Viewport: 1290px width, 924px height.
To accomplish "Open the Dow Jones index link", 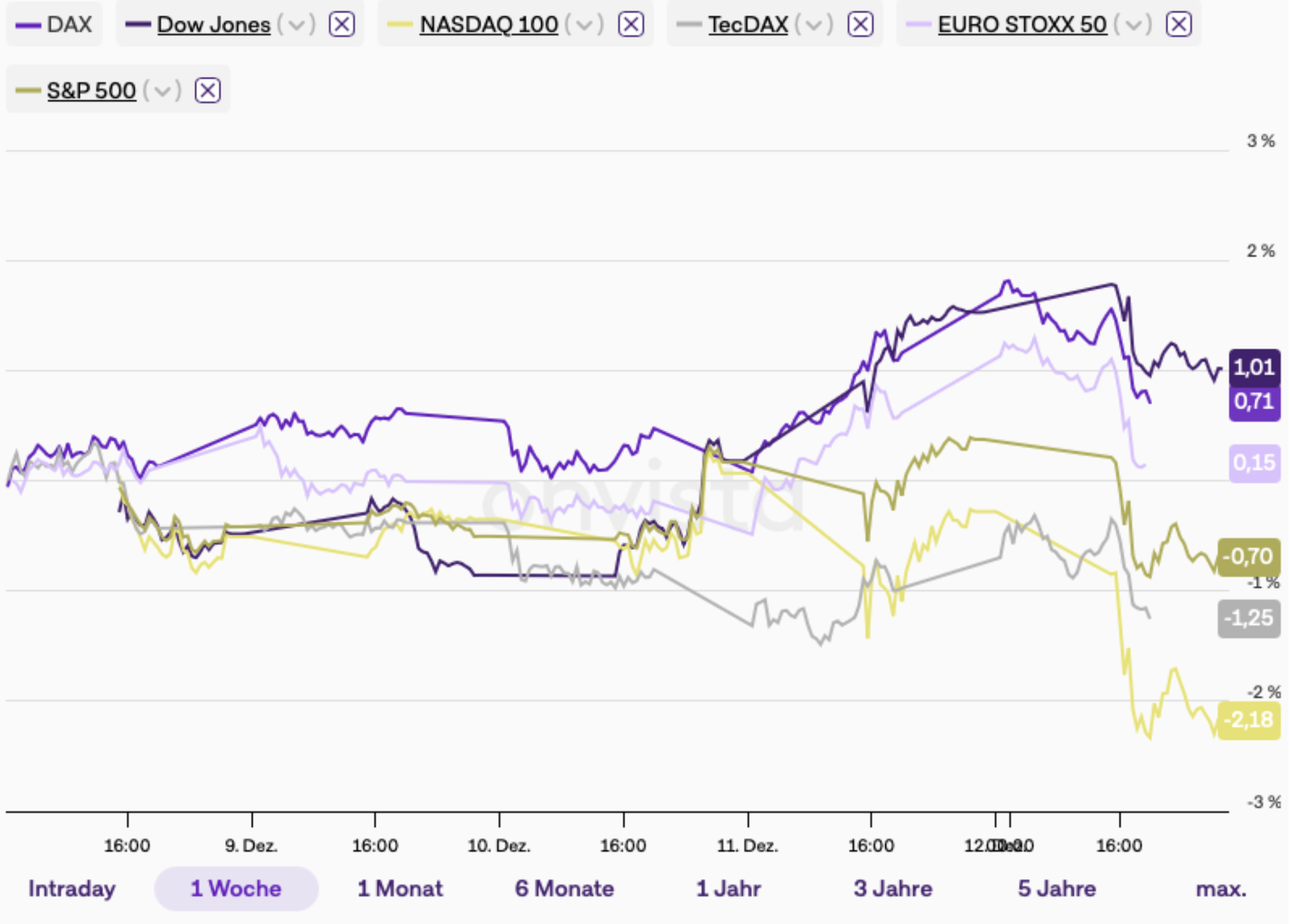I will point(214,25).
